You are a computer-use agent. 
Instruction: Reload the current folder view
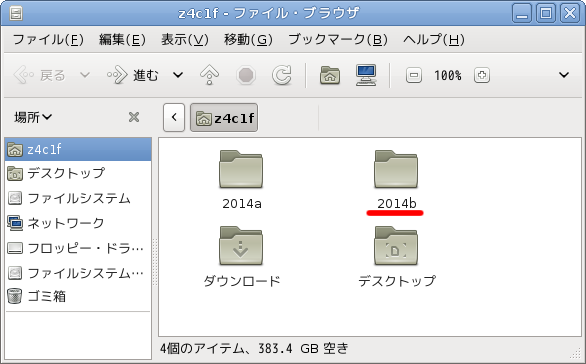pos(282,75)
